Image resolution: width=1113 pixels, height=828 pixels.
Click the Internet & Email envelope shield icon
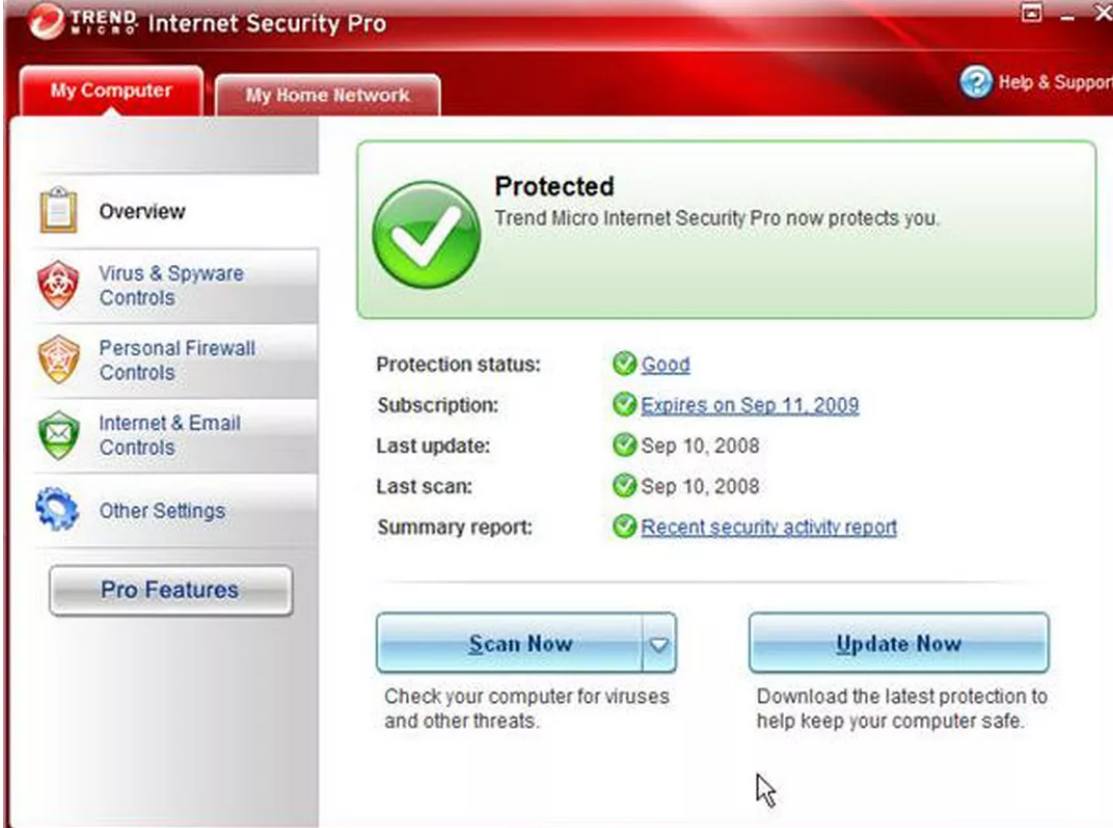click(x=57, y=435)
